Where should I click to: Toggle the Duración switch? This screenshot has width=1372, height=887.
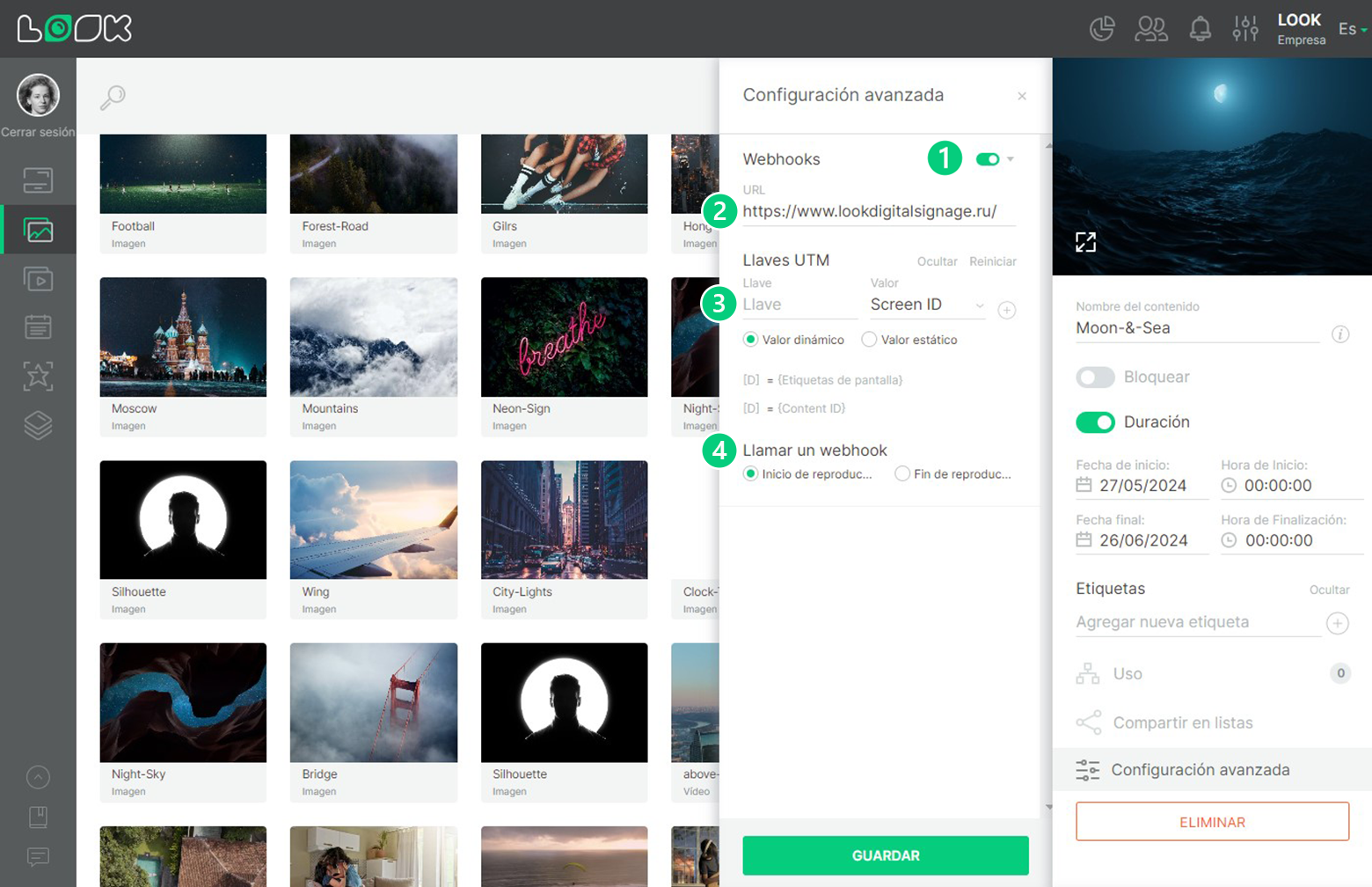tap(1095, 422)
